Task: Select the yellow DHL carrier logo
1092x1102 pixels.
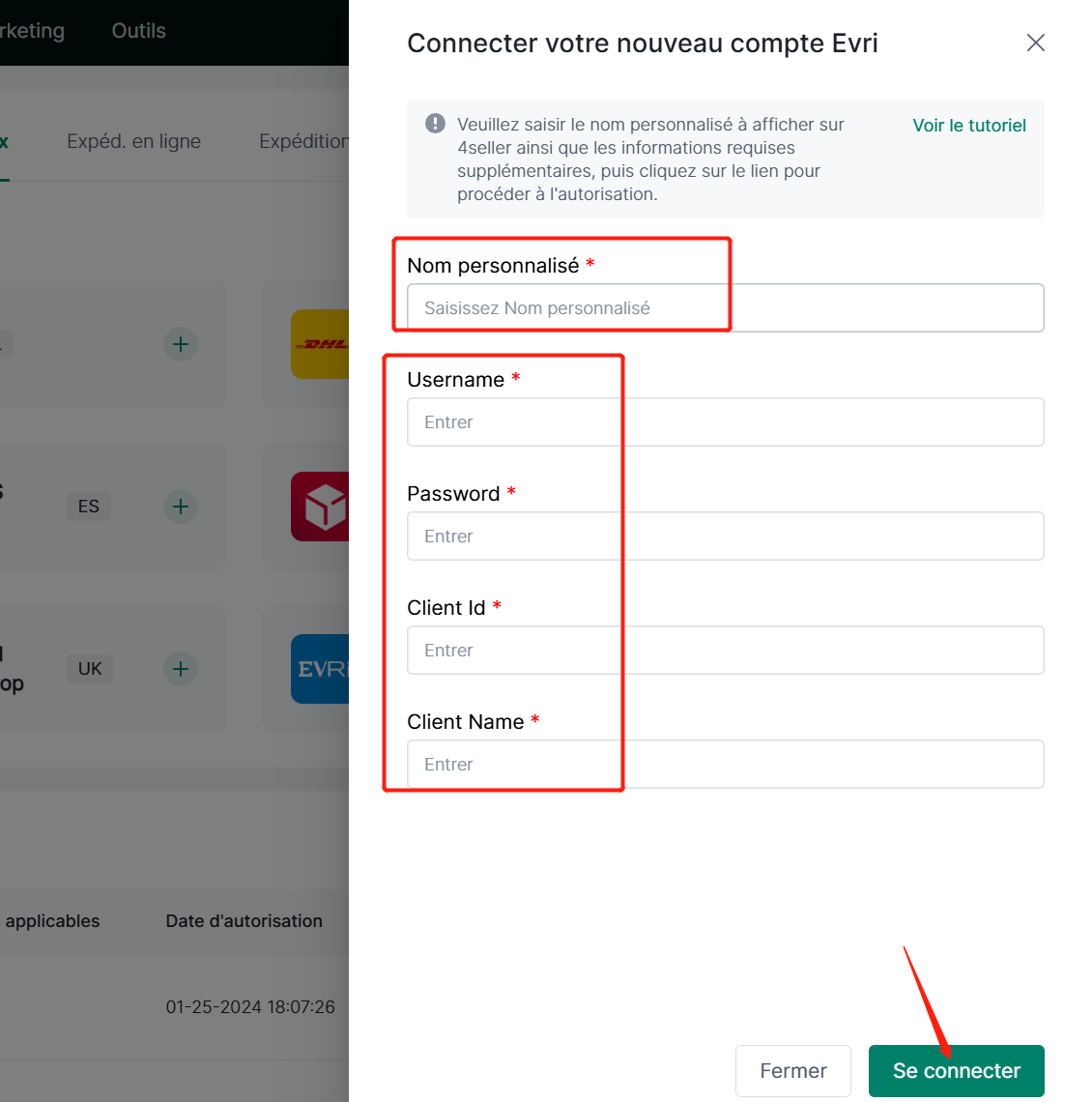Action: [x=321, y=344]
